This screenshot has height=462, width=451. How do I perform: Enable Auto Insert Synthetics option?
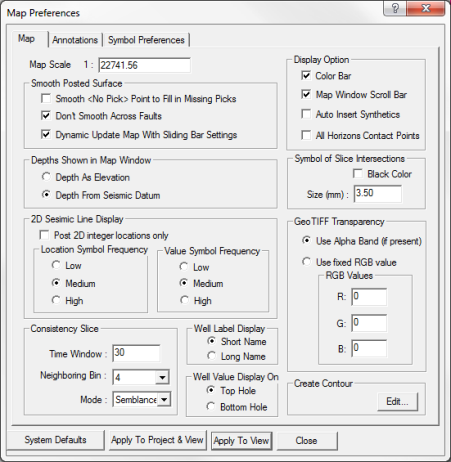[306, 114]
